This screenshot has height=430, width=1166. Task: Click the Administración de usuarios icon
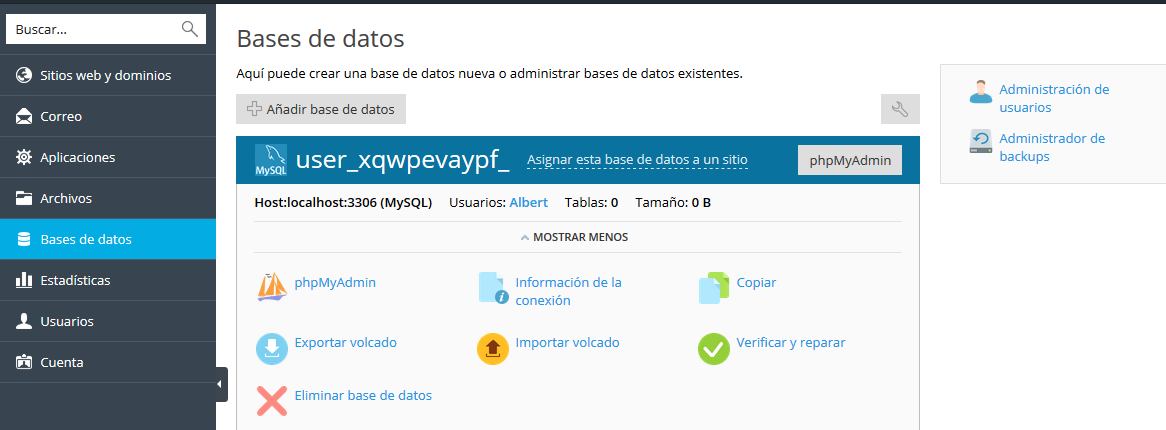[980, 91]
